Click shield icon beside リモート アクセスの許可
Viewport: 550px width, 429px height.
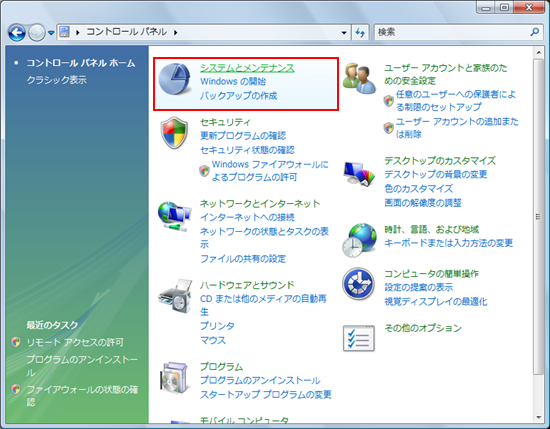coord(16,342)
